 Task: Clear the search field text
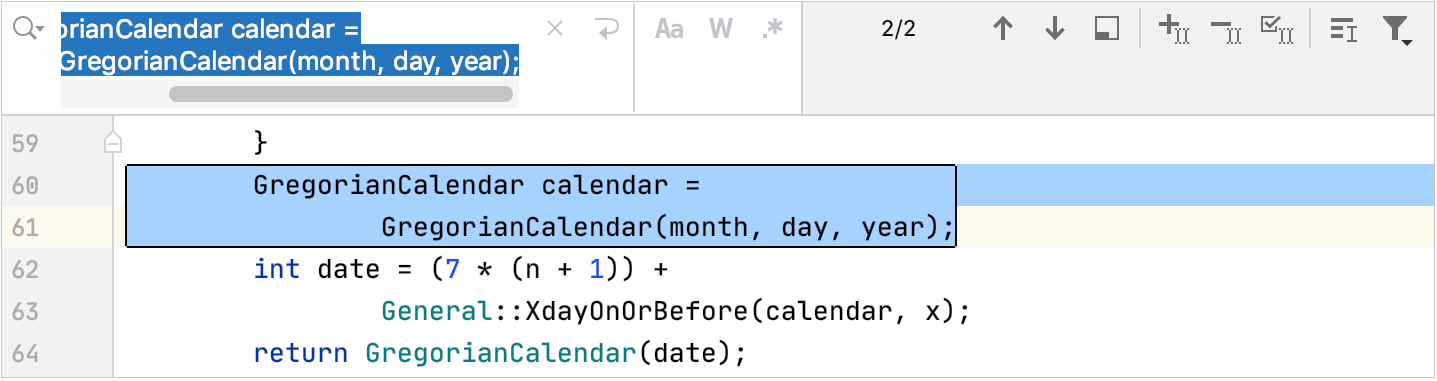pyautogui.click(x=555, y=30)
